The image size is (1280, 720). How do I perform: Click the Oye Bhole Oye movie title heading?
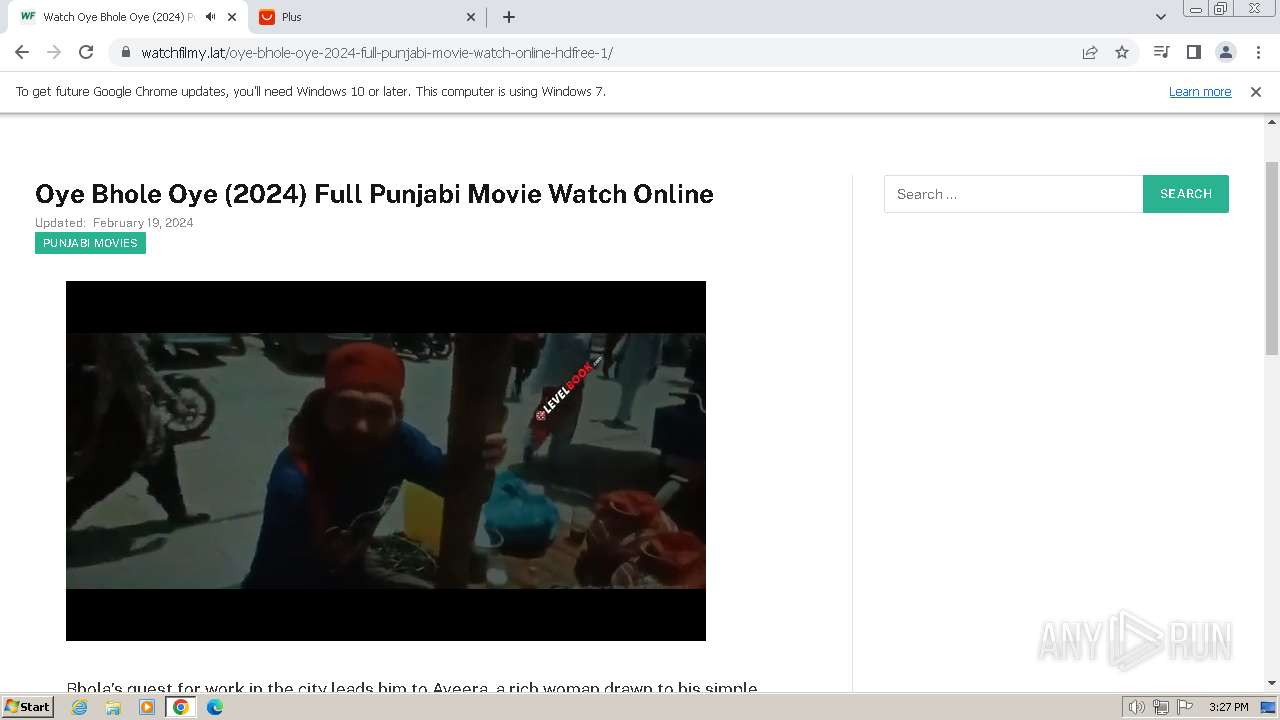click(x=374, y=194)
